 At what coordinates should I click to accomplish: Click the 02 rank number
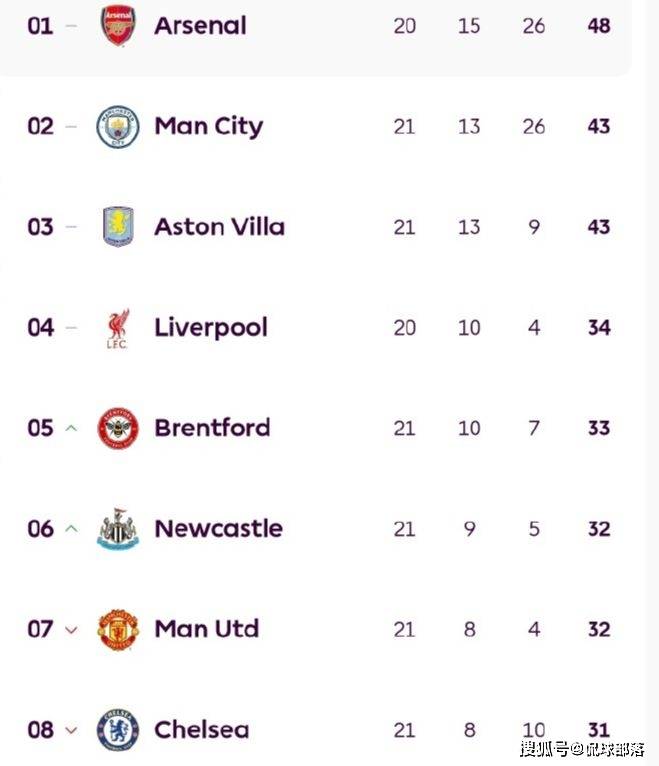(x=40, y=127)
